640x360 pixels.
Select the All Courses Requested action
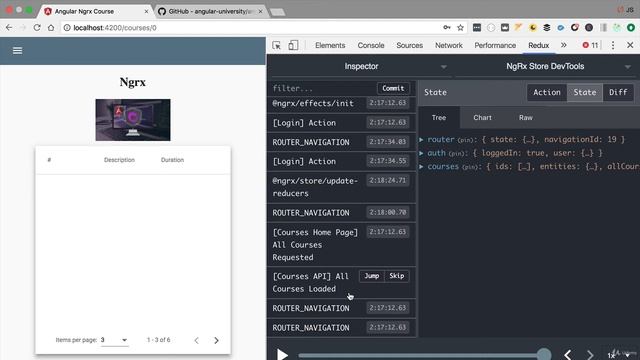341,244
